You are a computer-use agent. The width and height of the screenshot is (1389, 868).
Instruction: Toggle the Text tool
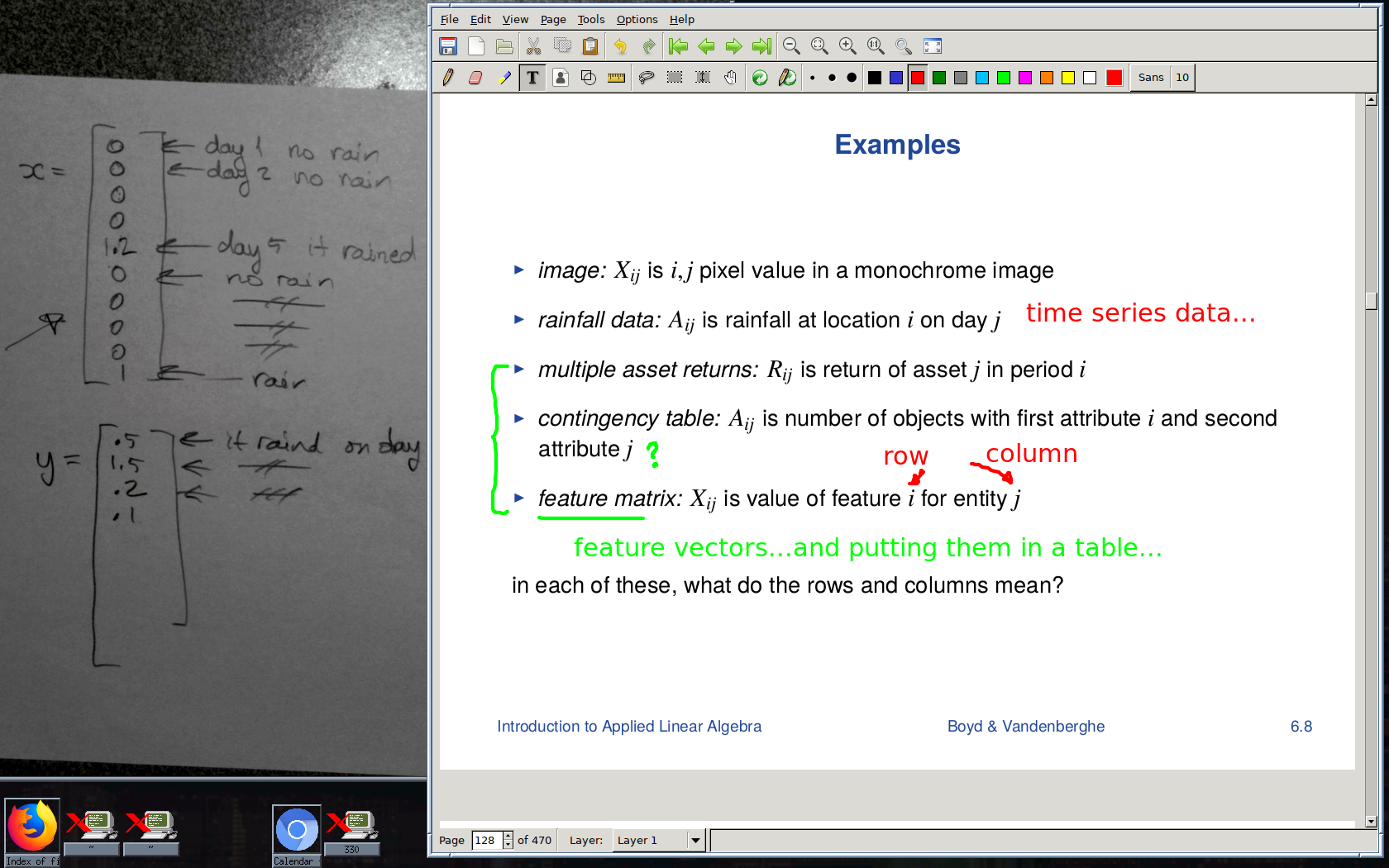pyautogui.click(x=532, y=78)
